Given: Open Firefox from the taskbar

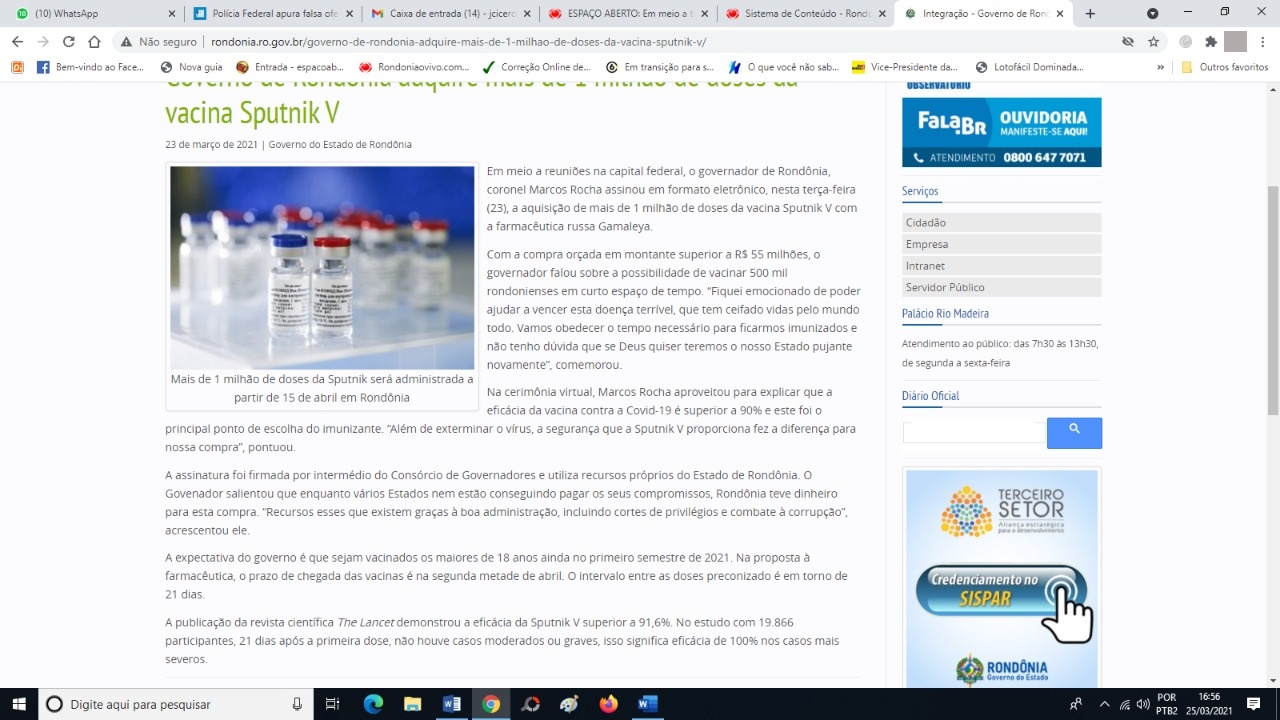Looking at the screenshot, I should coord(609,704).
